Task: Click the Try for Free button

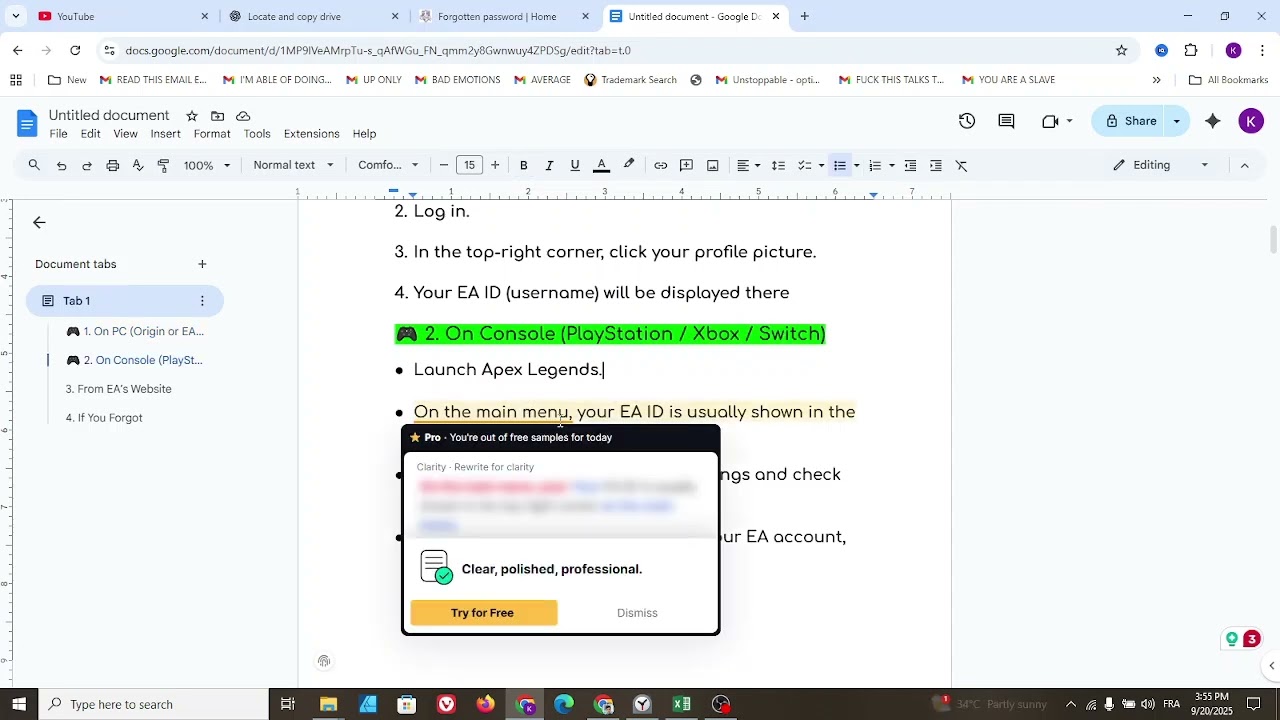Action: (484, 613)
